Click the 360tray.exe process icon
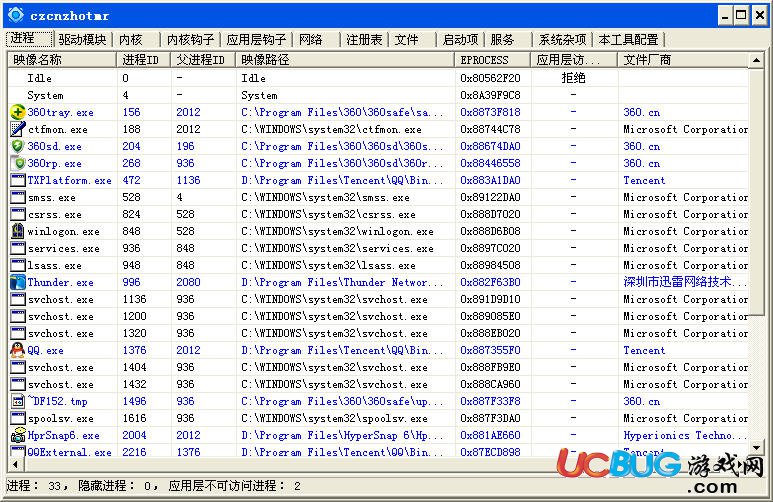773x502 pixels. (x=18, y=112)
